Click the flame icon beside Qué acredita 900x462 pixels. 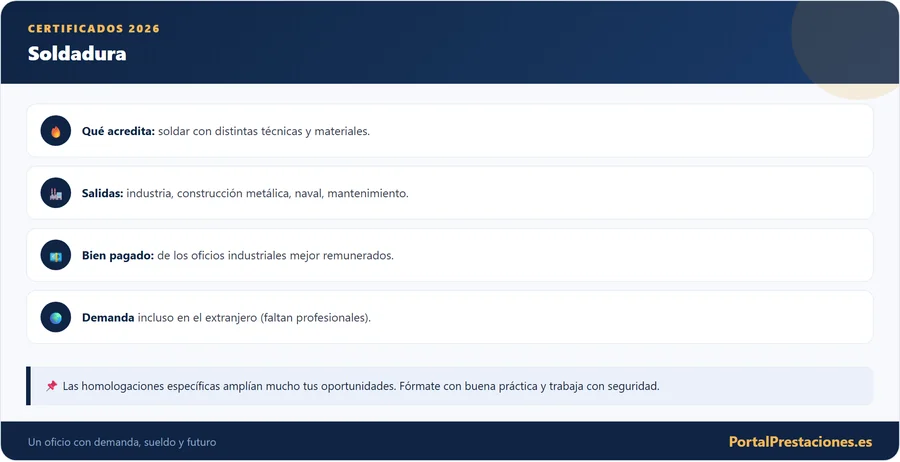(x=56, y=131)
